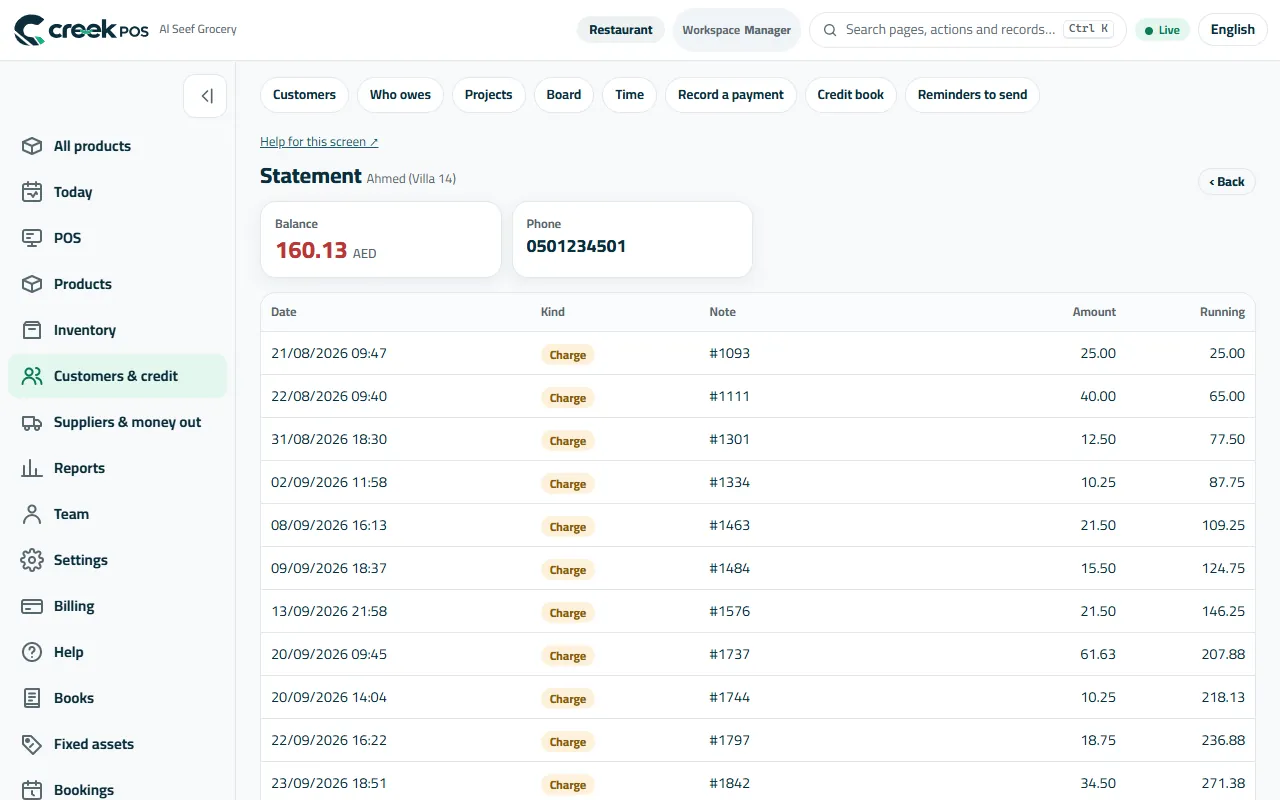The image size is (1280, 800).
Task: Focus the search pages and records field
Action: 967,30
